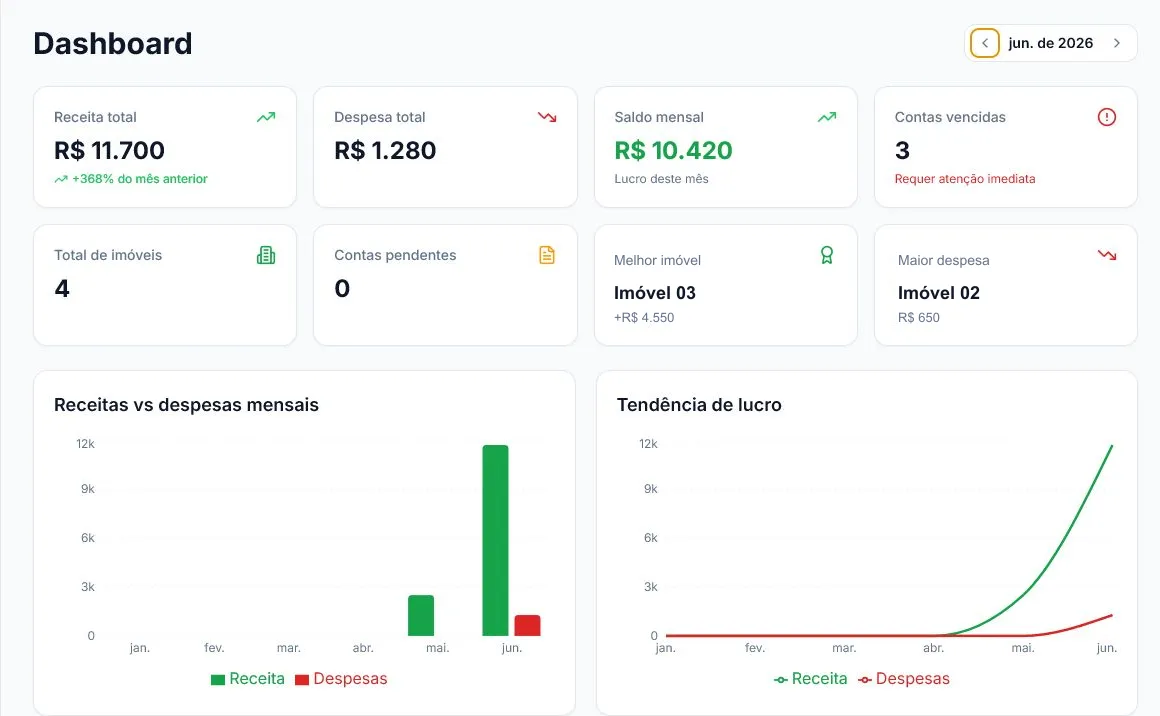This screenshot has width=1160, height=716.
Task: Click the 'R$ 650' amount
Action: (x=919, y=317)
